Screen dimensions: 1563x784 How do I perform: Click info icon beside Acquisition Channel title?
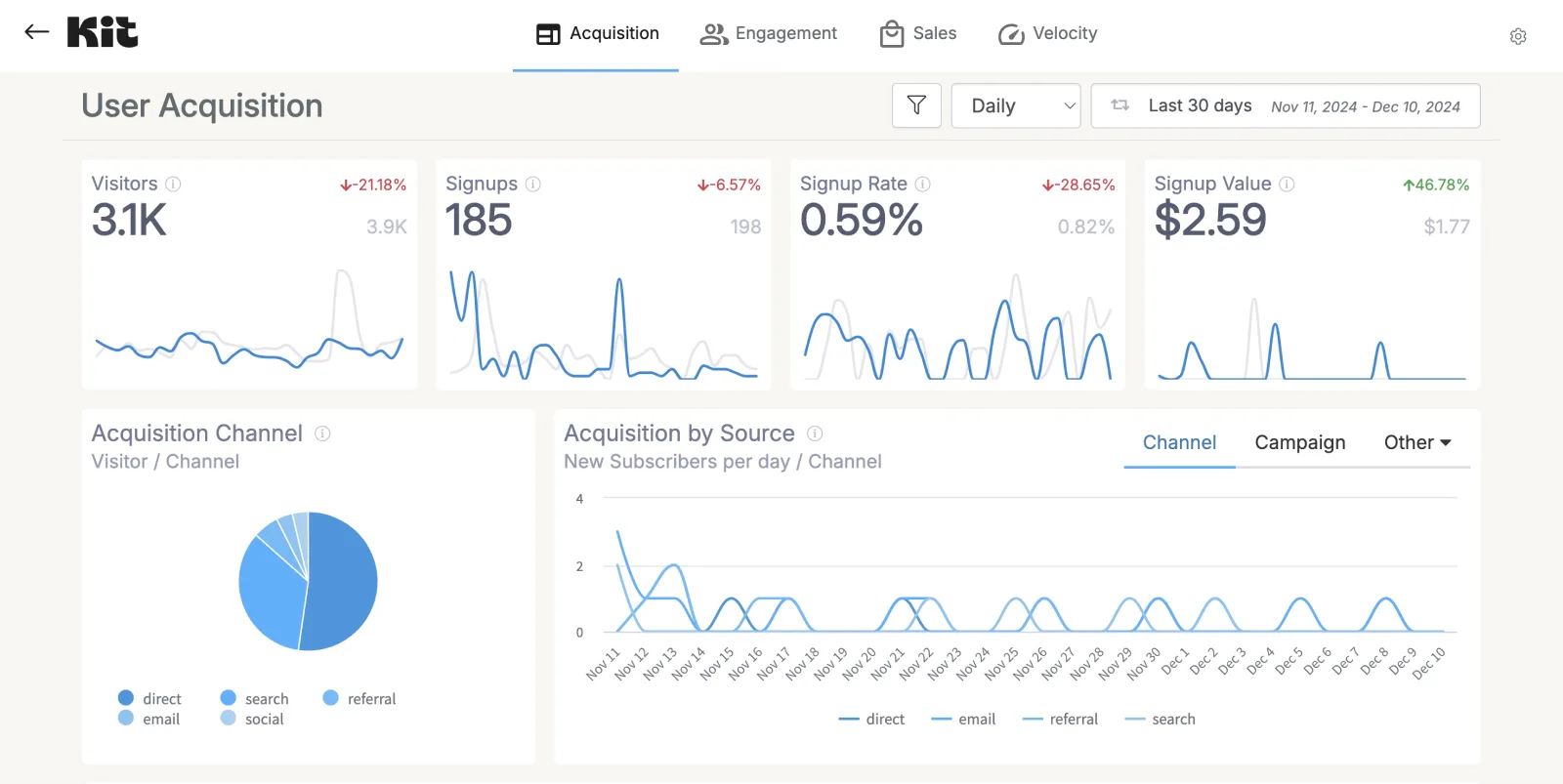tap(322, 433)
